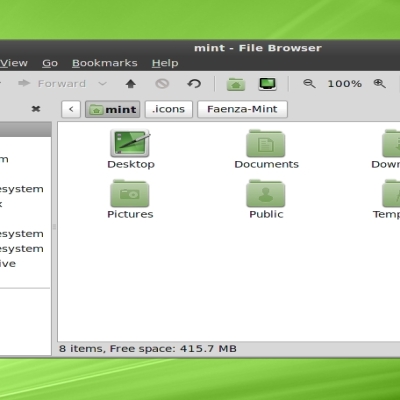The width and height of the screenshot is (400, 400).
Task: Click the mint - File Browser title bar
Action: 258,48
